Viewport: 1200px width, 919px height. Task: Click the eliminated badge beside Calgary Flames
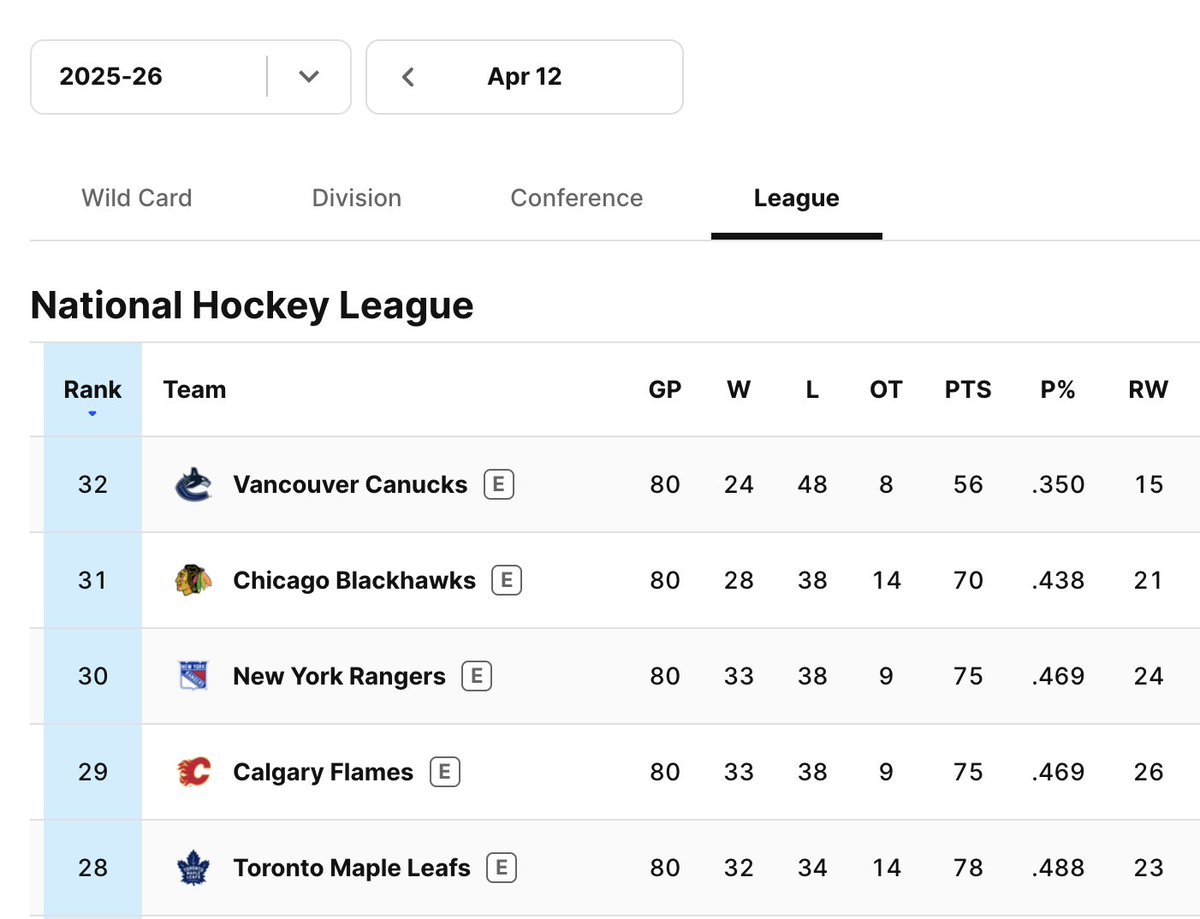[445, 773]
